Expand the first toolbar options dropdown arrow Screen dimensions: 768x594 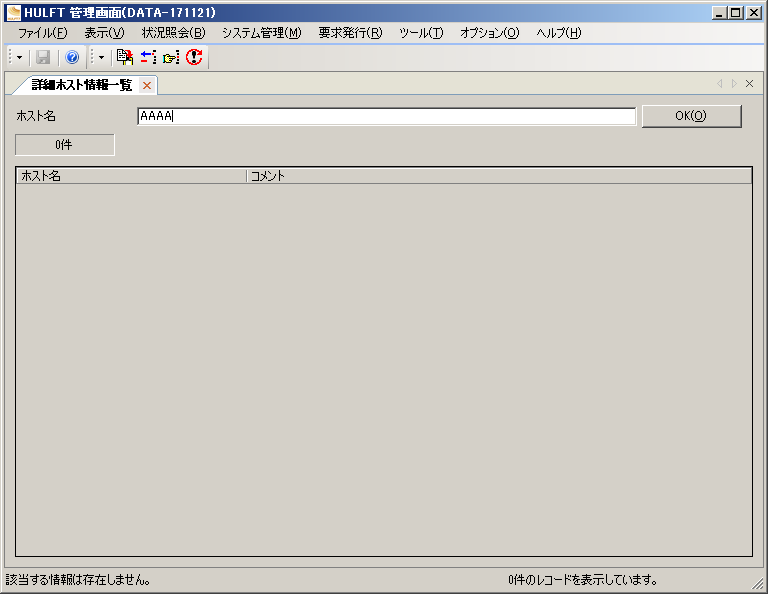(x=19, y=58)
